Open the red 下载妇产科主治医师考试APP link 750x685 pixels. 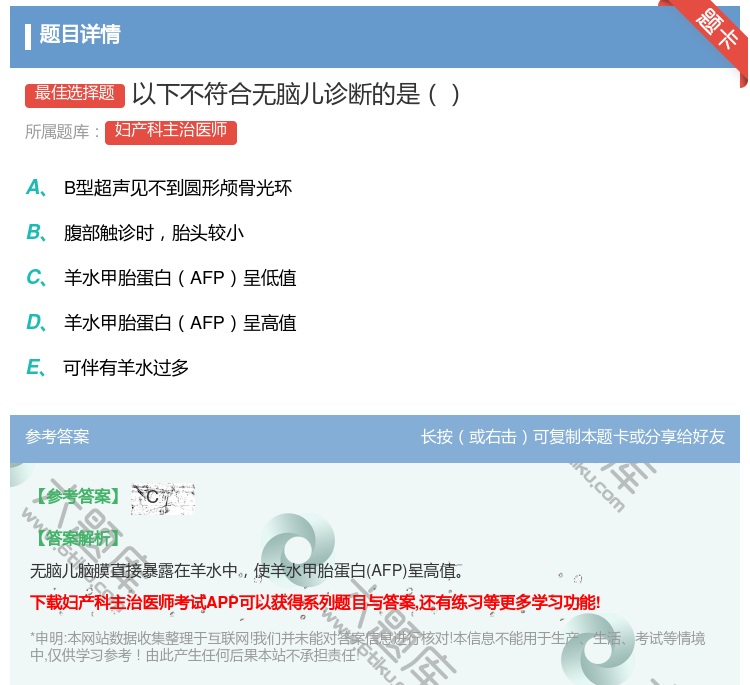[315, 602]
